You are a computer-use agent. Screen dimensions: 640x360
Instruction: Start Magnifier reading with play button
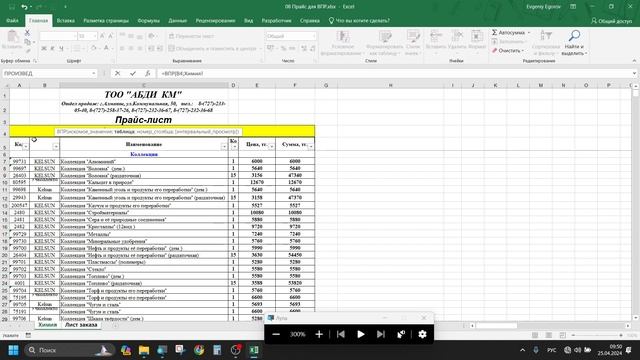tap(360, 334)
